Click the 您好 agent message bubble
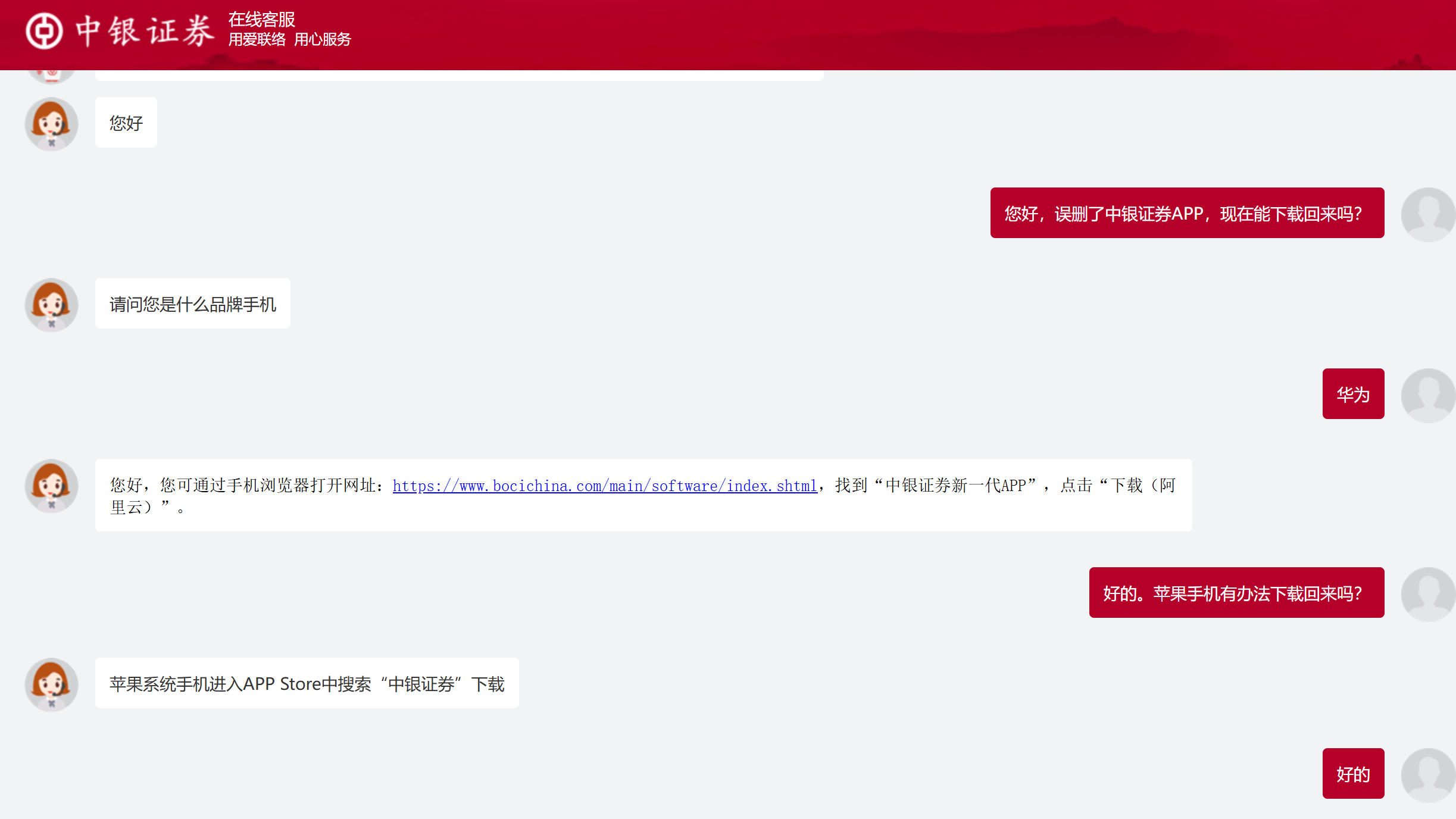 point(126,123)
